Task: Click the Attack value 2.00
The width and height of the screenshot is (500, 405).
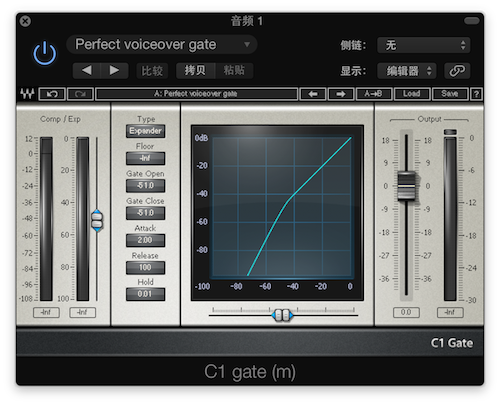Action: tap(145, 240)
